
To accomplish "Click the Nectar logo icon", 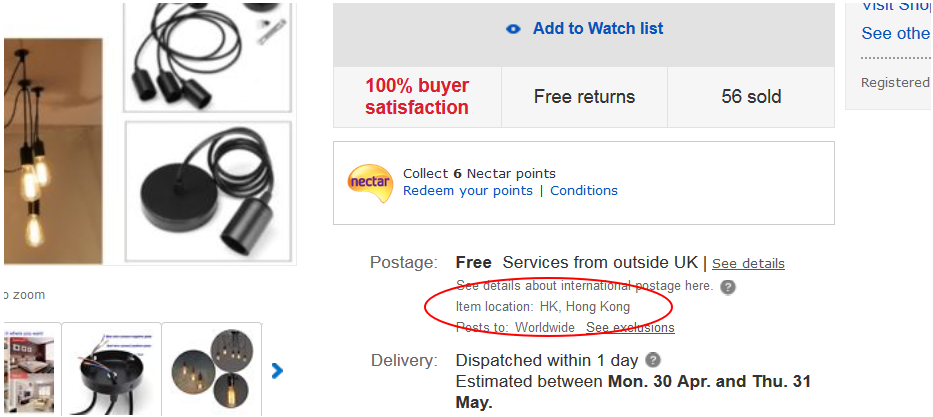I will (369, 182).
